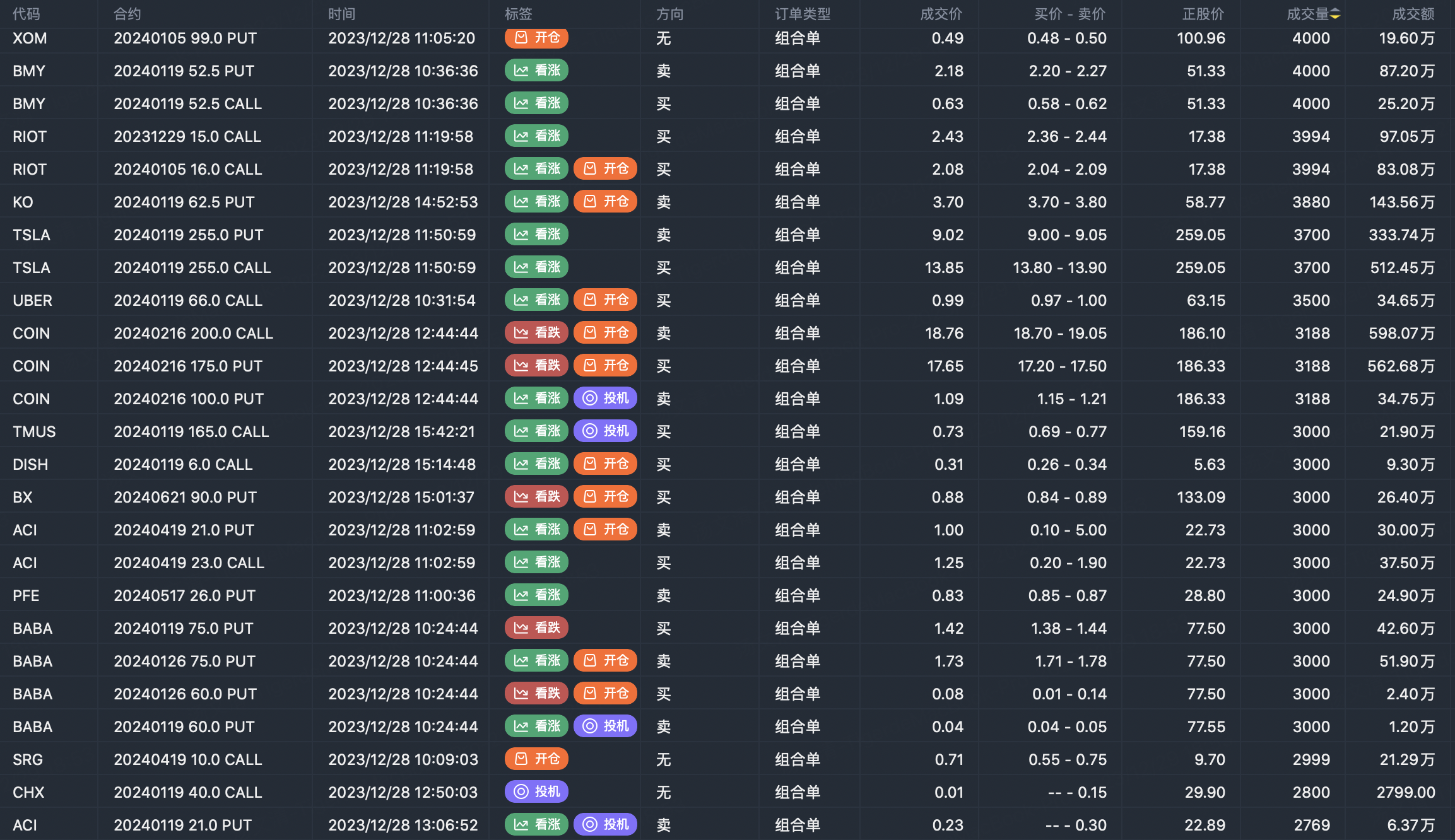Click 投机 tag on TMUS 165.0 CALL row
Image resolution: width=1455 pixels, height=840 pixels.
(x=605, y=431)
